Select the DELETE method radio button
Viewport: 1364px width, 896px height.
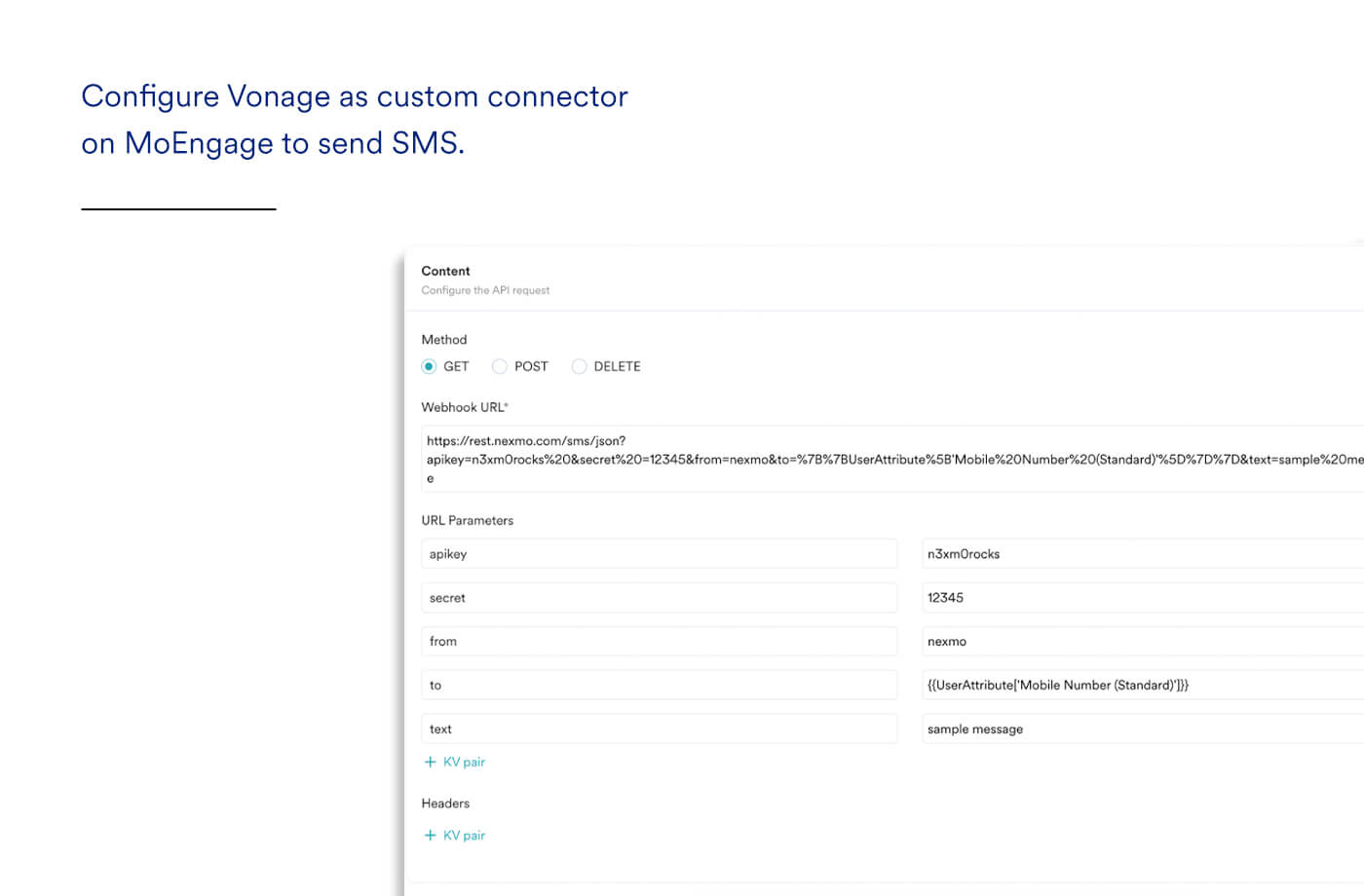pyautogui.click(x=579, y=367)
